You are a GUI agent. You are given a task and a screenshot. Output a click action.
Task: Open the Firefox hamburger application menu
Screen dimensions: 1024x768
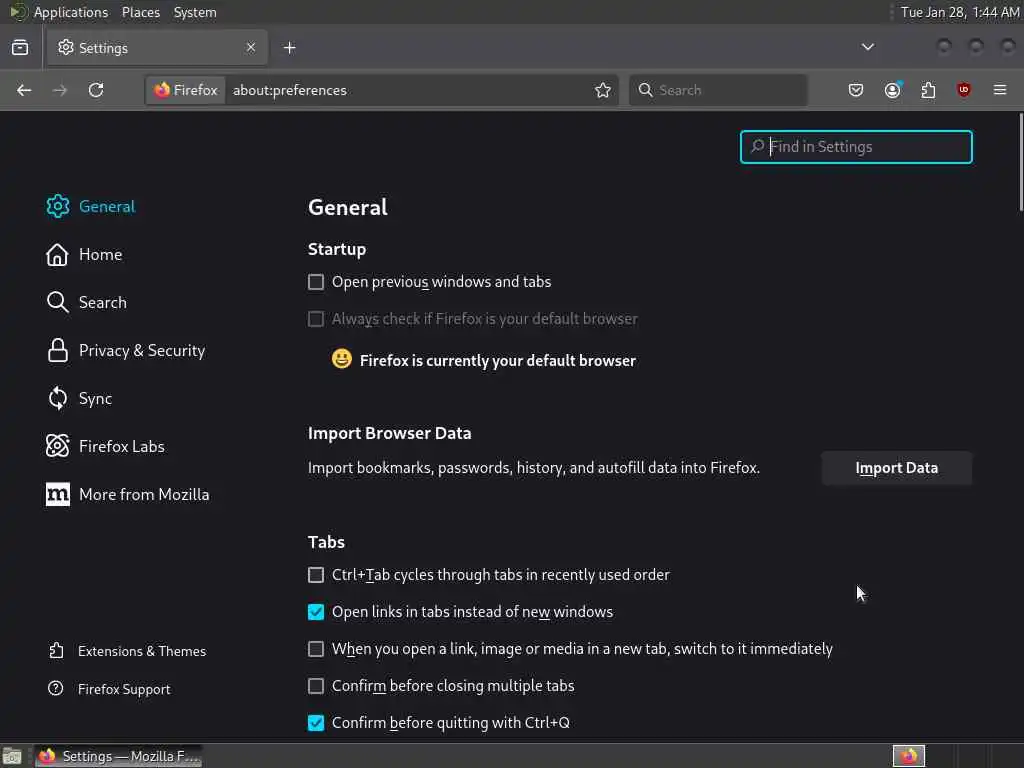pos(1000,90)
